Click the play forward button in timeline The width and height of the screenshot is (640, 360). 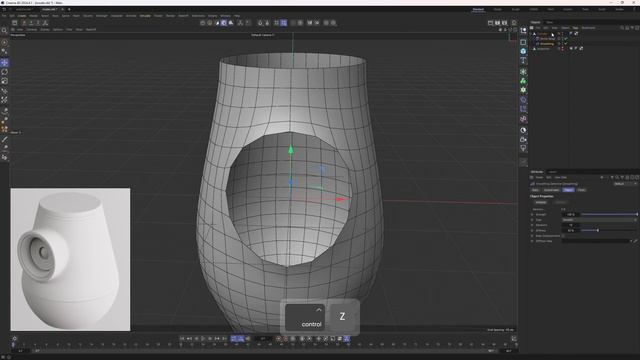[203, 338]
